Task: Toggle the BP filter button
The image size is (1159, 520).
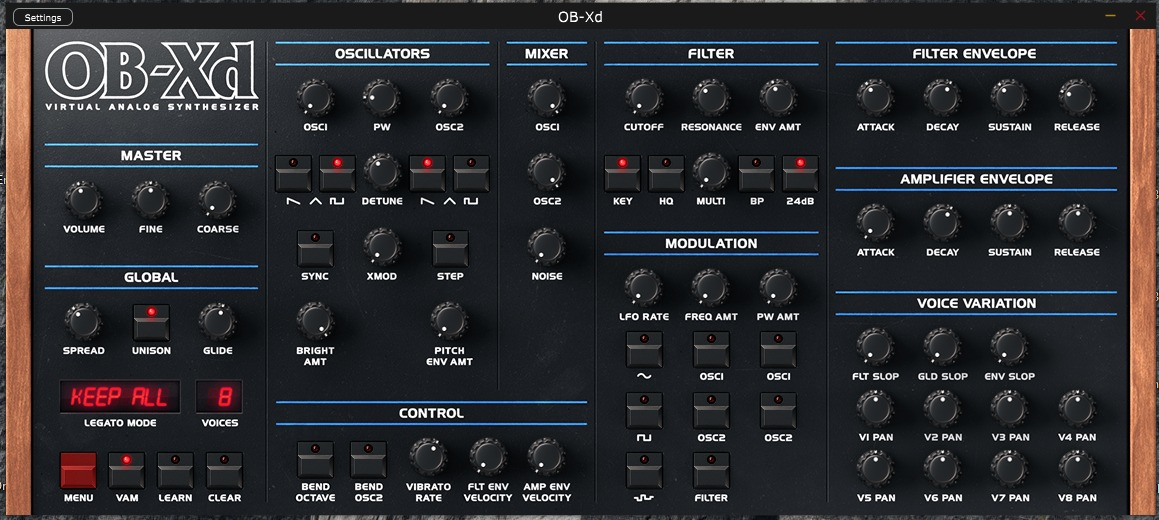Action: click(756, 173)
